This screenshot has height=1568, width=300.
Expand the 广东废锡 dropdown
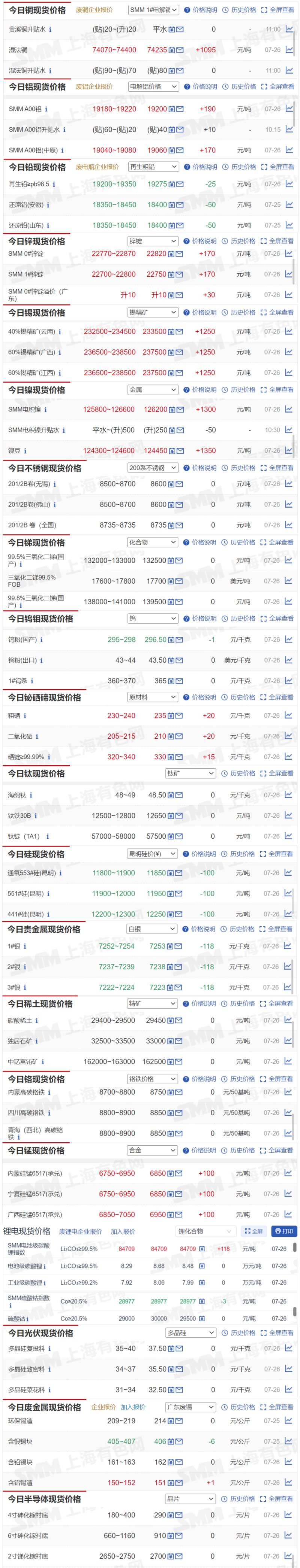coord(191,1407)
